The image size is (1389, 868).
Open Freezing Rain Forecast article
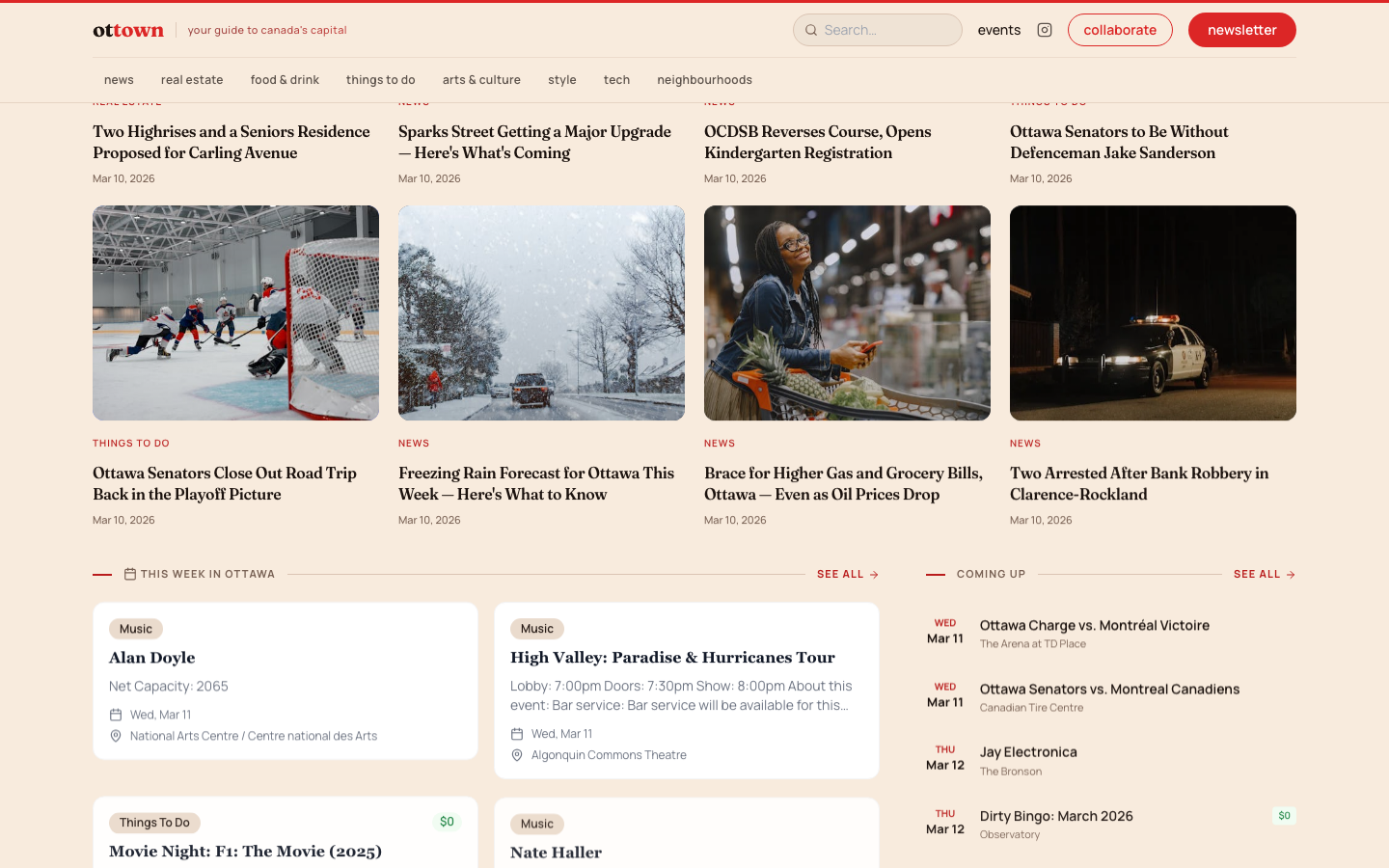(536, 483)
